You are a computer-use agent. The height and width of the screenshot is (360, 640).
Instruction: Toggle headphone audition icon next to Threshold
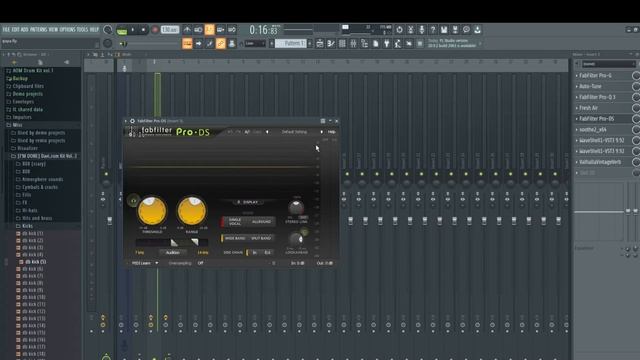click(x=133, y=201)
